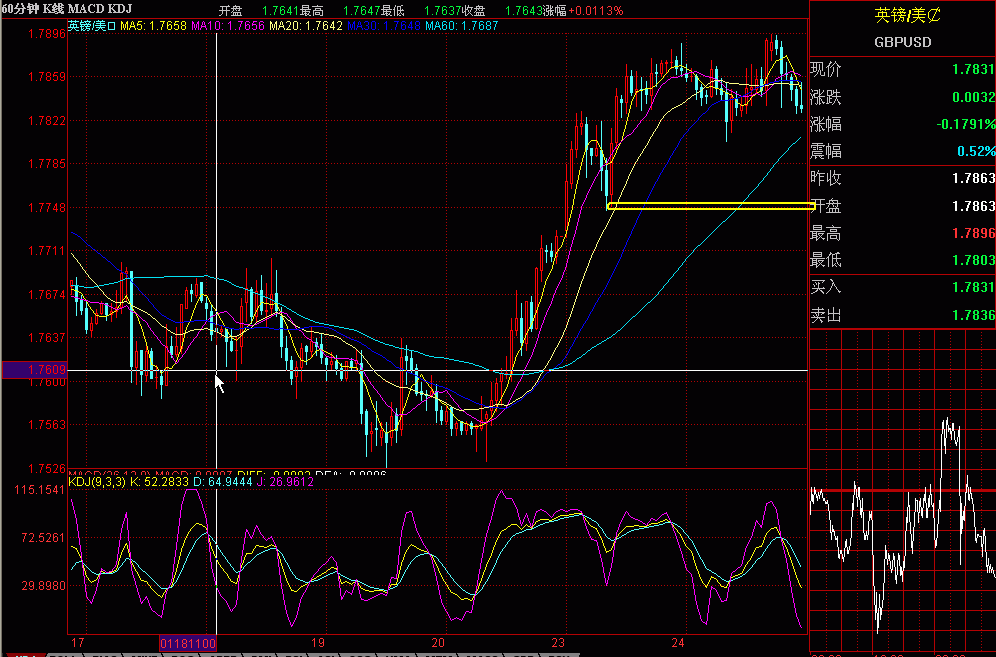This screenshot has width=996, height=657.
Task: Click the 买入 label in quote panel
Action: pos(826,287)
